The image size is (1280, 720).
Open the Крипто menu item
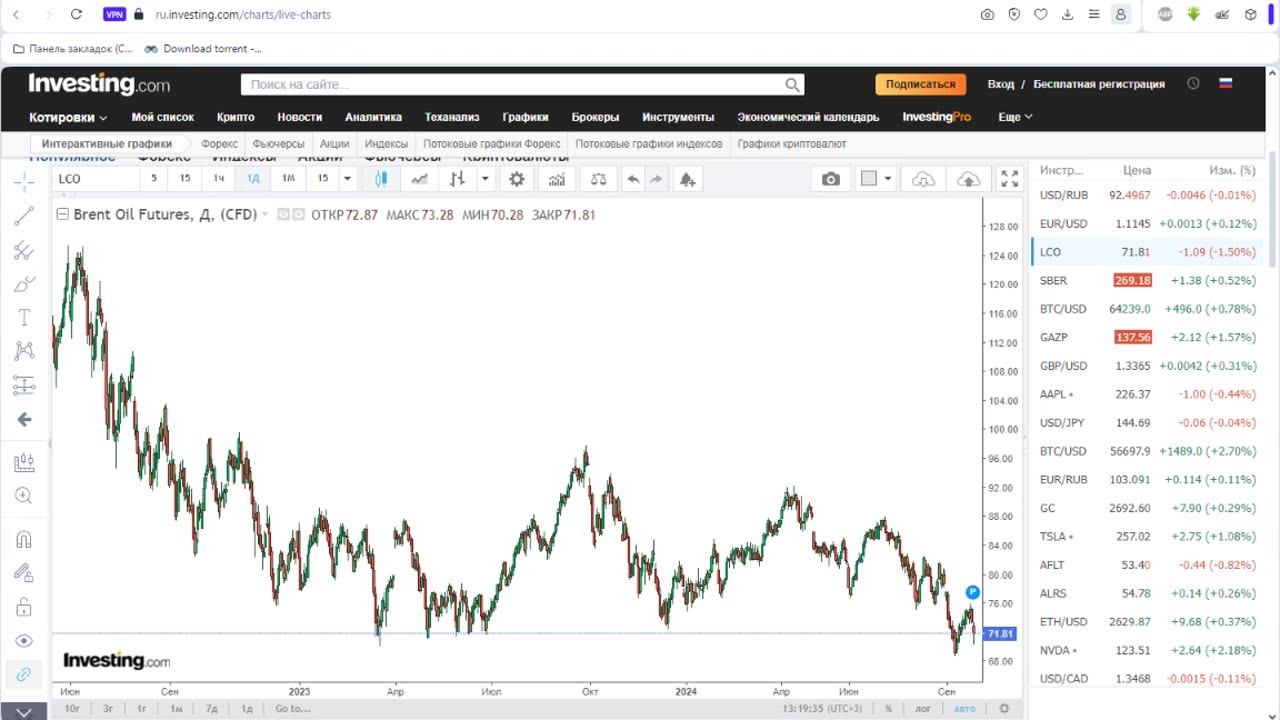pos(236,117)
